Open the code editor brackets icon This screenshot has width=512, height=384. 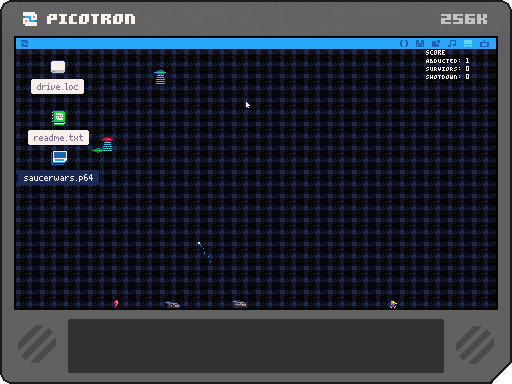click(x=404, y=44)
